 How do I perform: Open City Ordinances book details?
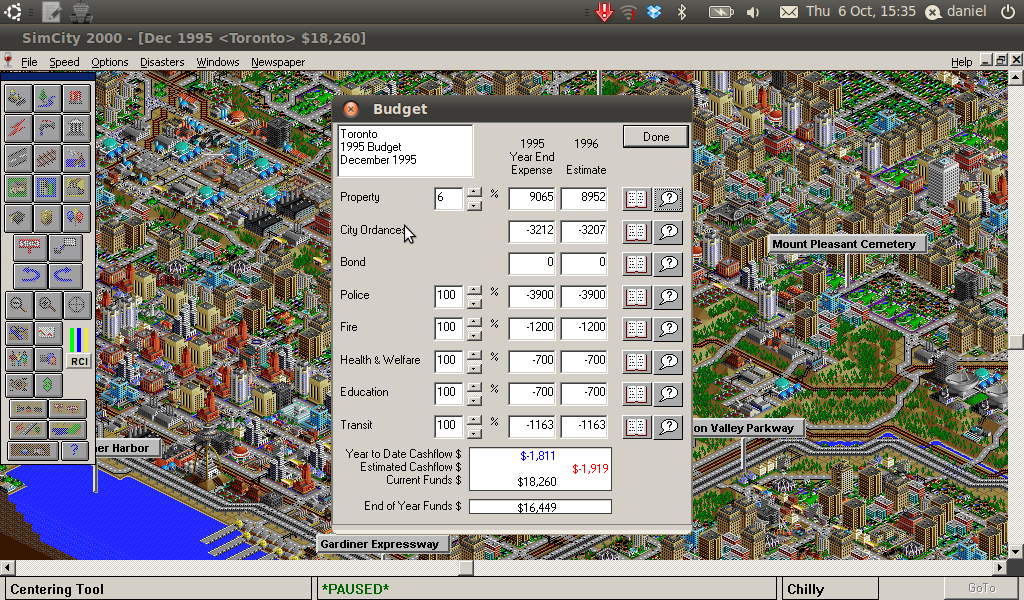coord(636,232)
